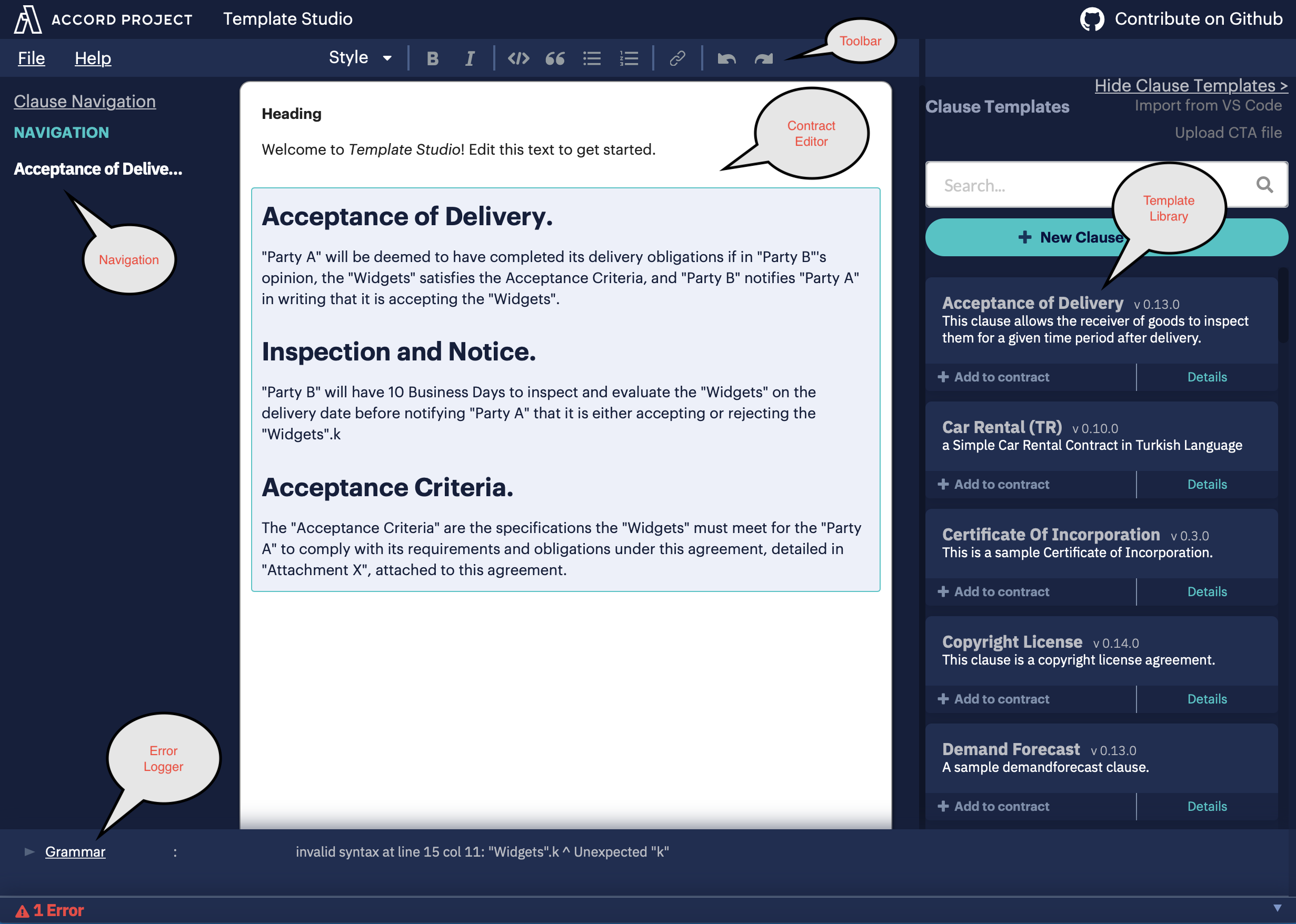Click the Bulleted list icon
Screen dimensions: 1296x924
(x=592, y=58)
